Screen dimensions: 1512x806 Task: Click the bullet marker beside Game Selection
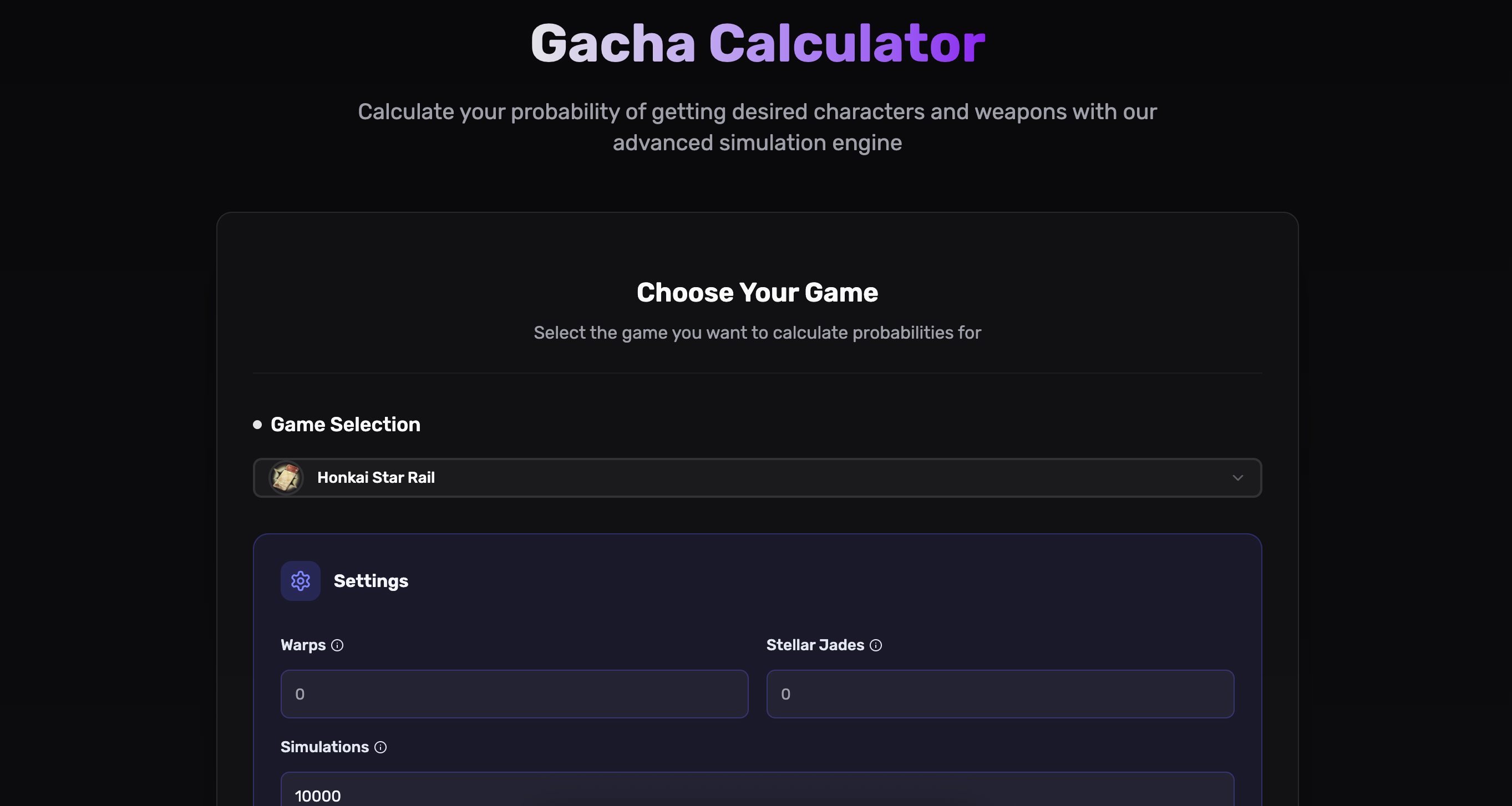pos(257,425)
